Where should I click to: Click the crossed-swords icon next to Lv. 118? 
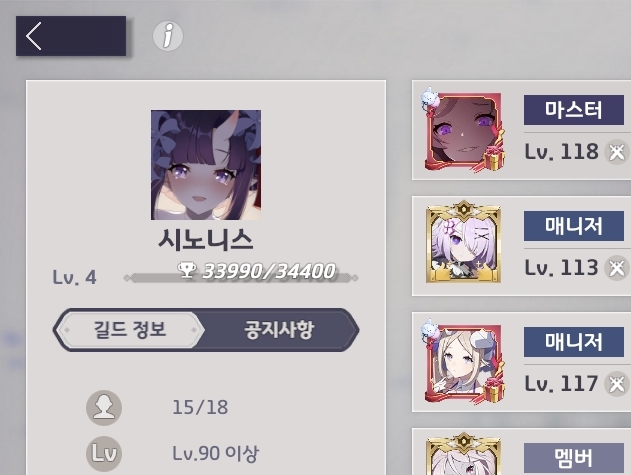click(617, 152)
